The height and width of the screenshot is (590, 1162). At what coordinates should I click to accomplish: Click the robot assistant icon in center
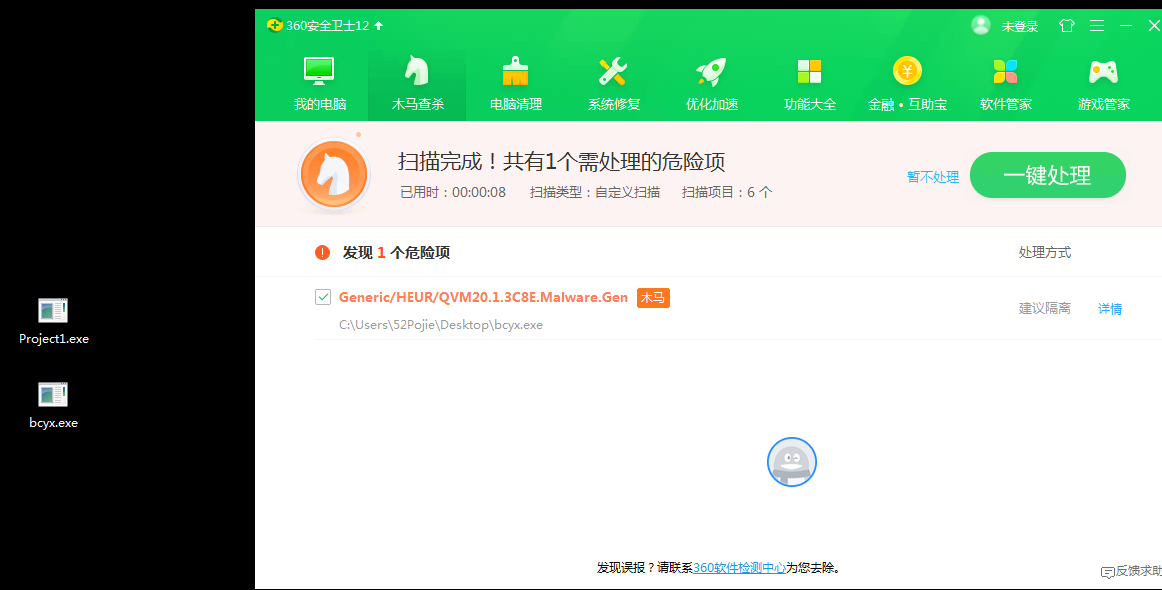792,462
